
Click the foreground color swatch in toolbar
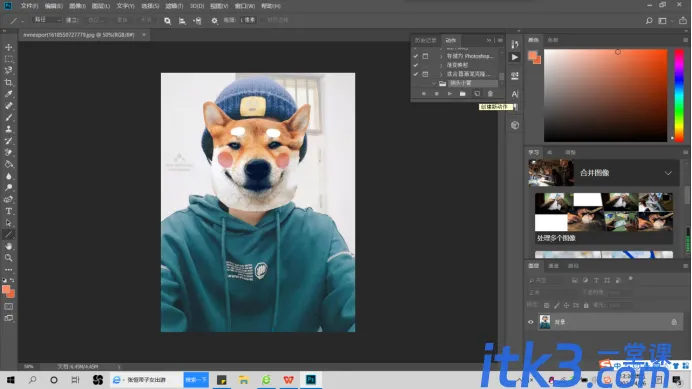coord(6,290)
